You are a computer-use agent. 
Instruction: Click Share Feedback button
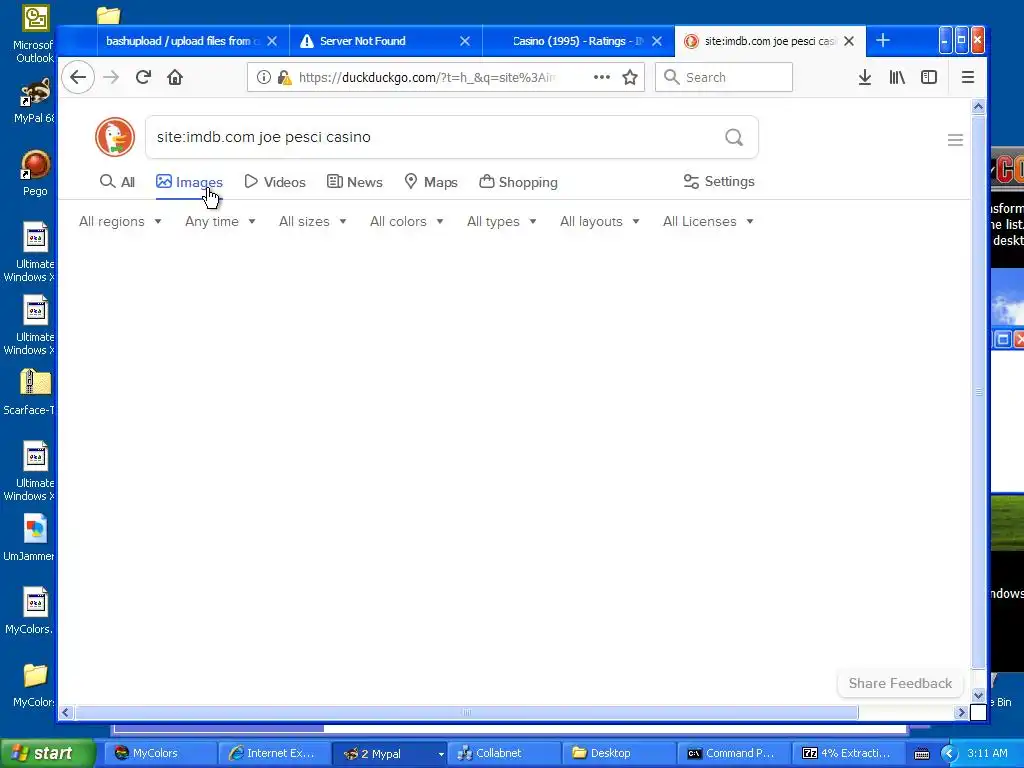pyautogui.click(x=900, y=683)
